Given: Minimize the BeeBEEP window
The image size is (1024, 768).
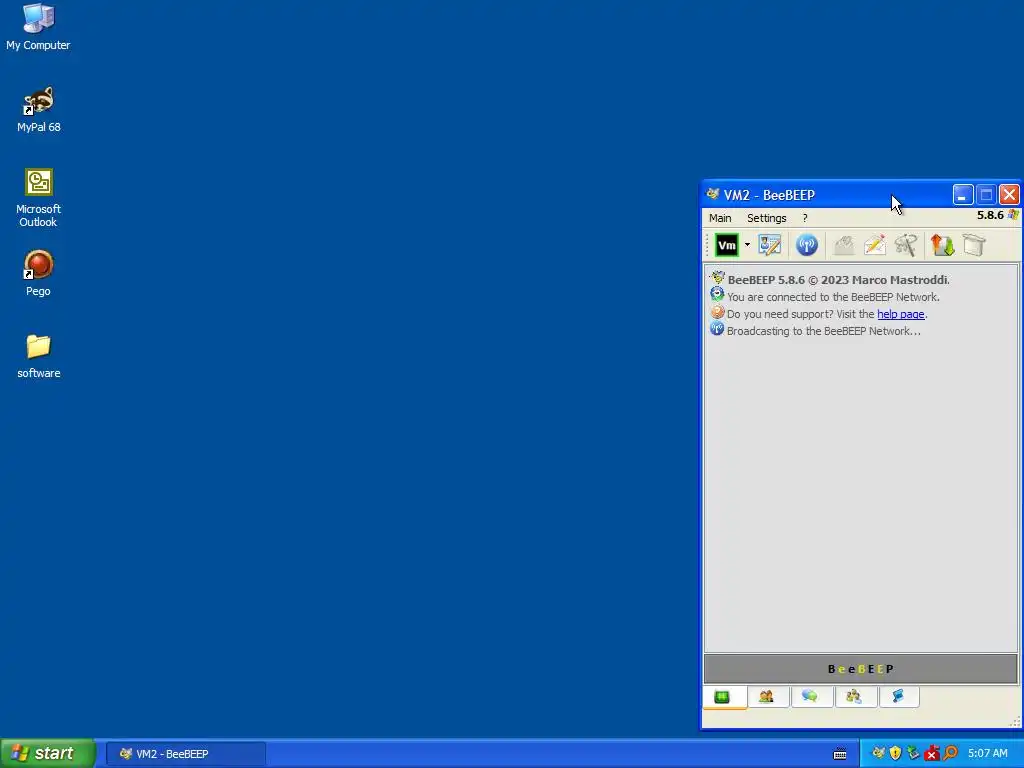Looking at the screenshot, I should coord(963,195).
